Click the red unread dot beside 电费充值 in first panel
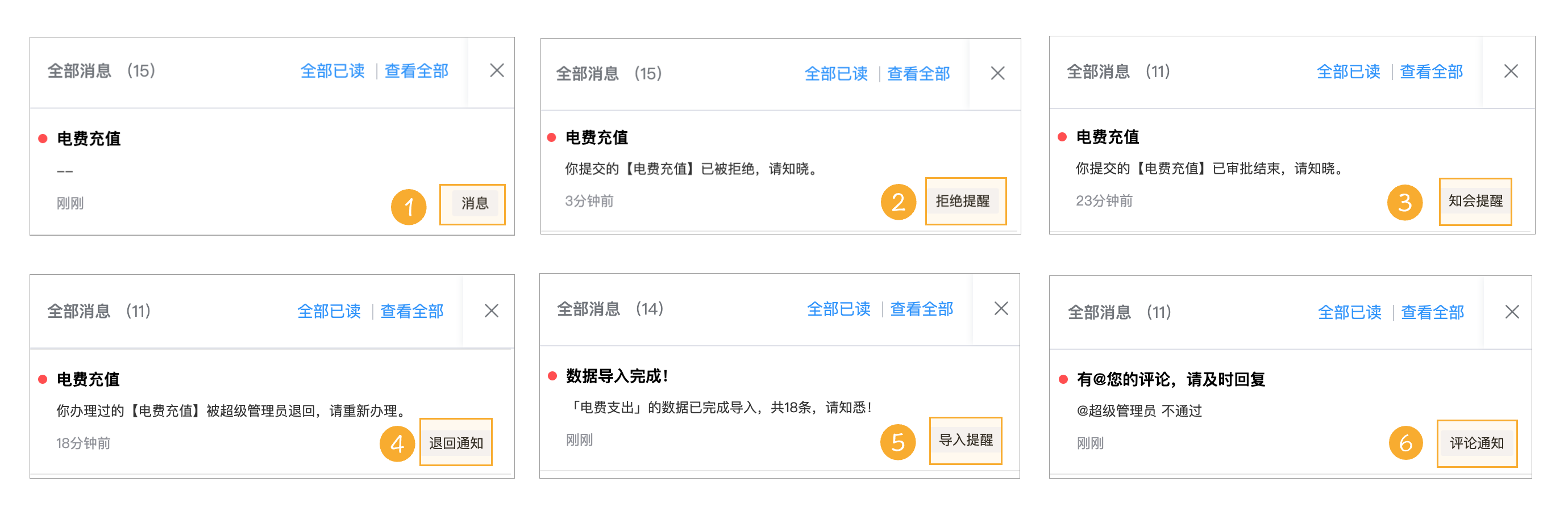Viewport: 1568px width, 511px height. tap(41, 139)
